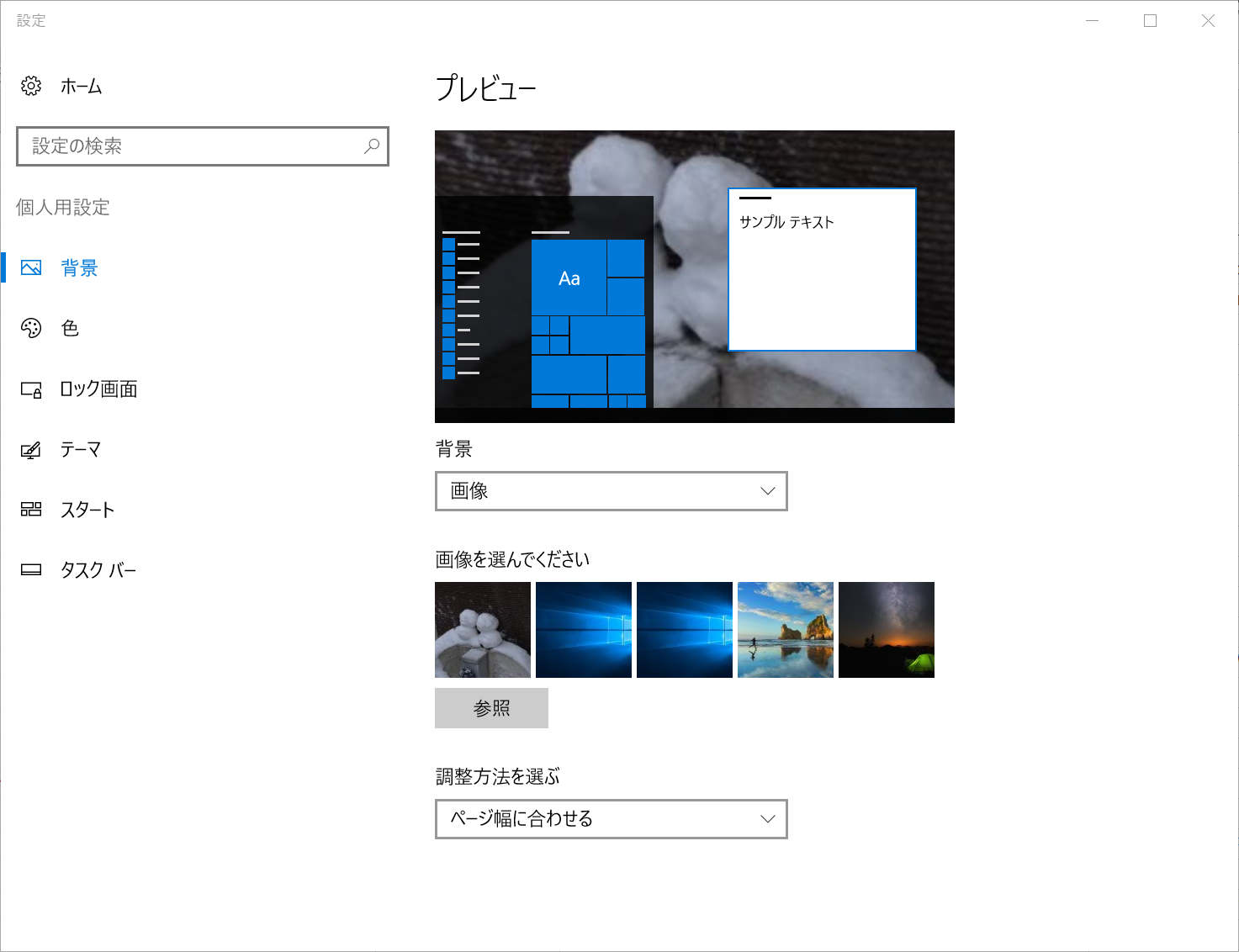This screenshot has height=952, width=1239.
Task: Select the snowman wallpaper thumbnail
Action: click(x=482, y=629)
